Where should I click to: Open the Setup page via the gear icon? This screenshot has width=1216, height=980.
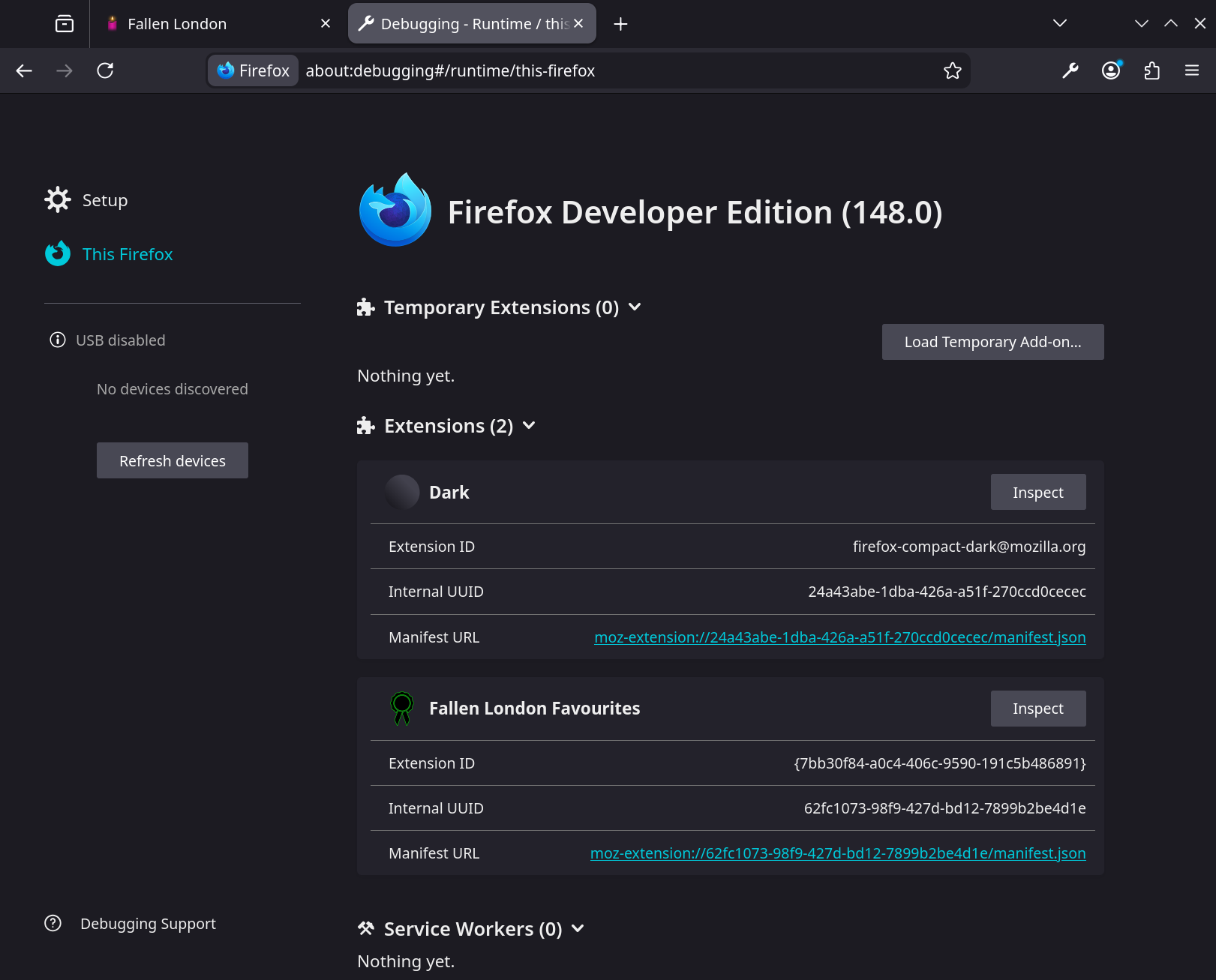pyautogui.click(x=58, y=199)
